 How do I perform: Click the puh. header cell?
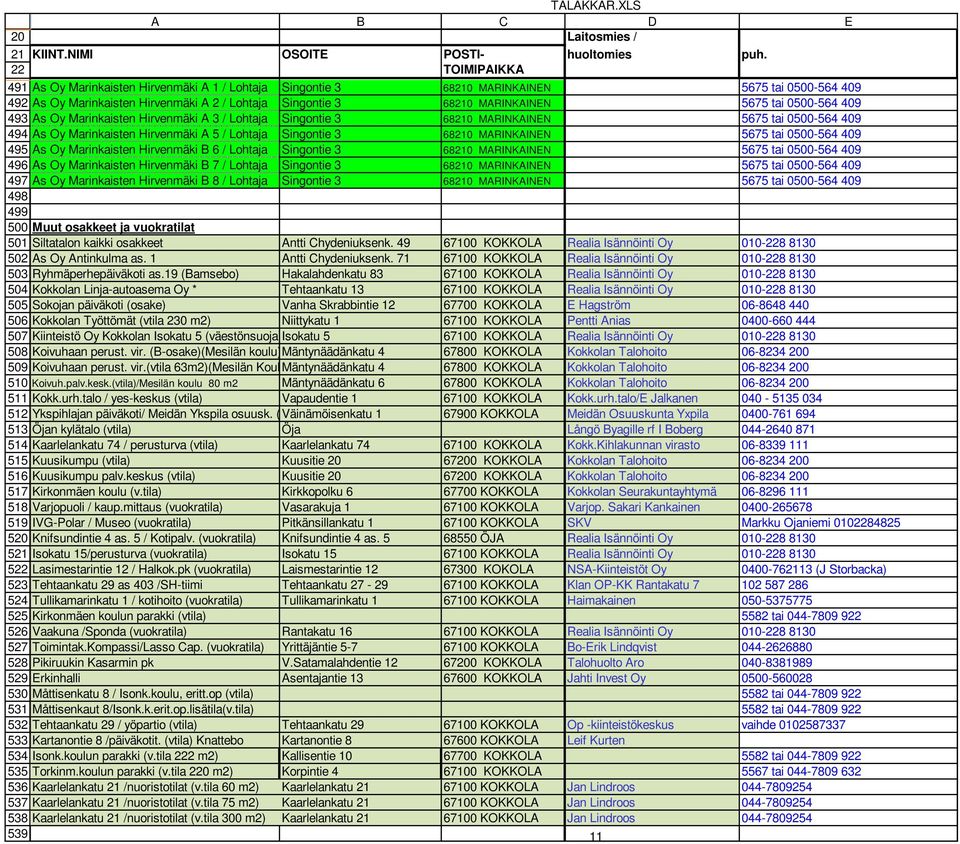click(848, 54)
